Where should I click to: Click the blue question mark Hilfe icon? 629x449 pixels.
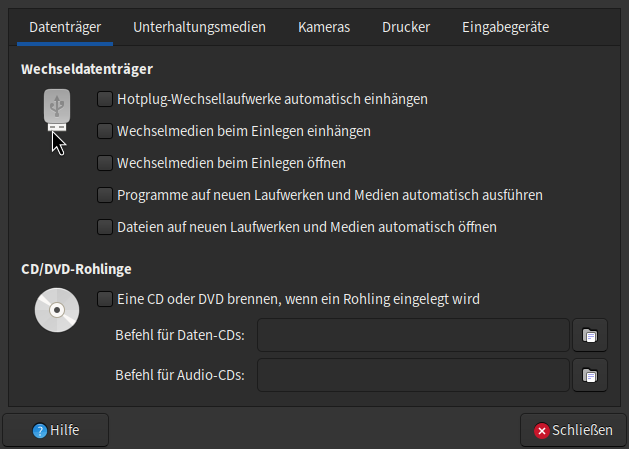click(40, 431)
